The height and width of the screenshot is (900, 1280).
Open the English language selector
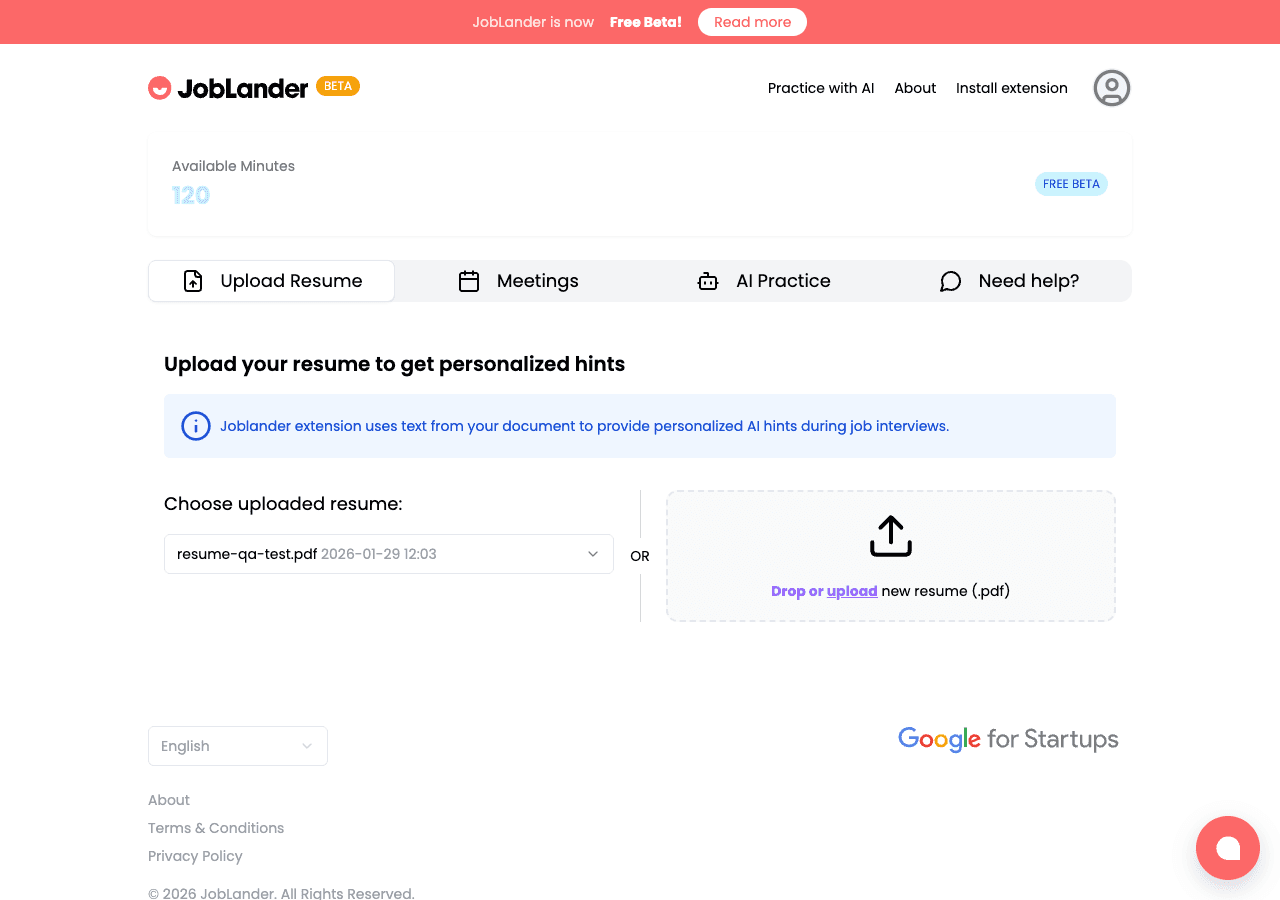tap(237, 745)
